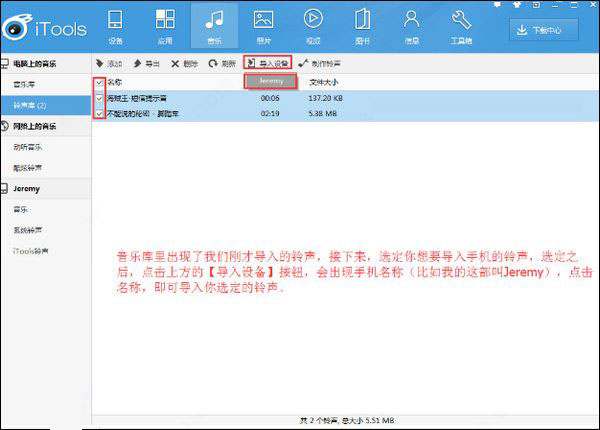Viewport: 600px width, 430px height.
Task: Select iTools铃声 under Jeremy
Action: 46,251
